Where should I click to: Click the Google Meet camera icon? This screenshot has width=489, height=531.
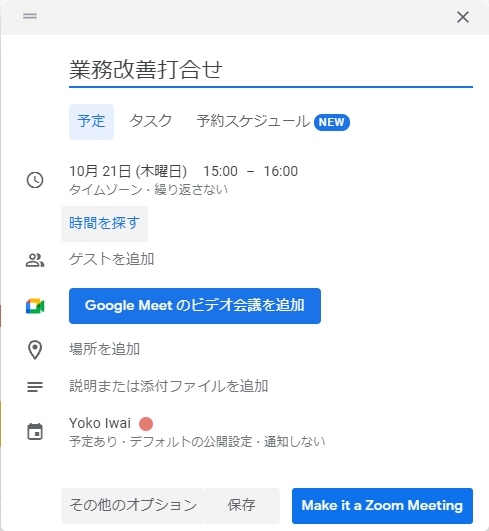pos(35,306)
